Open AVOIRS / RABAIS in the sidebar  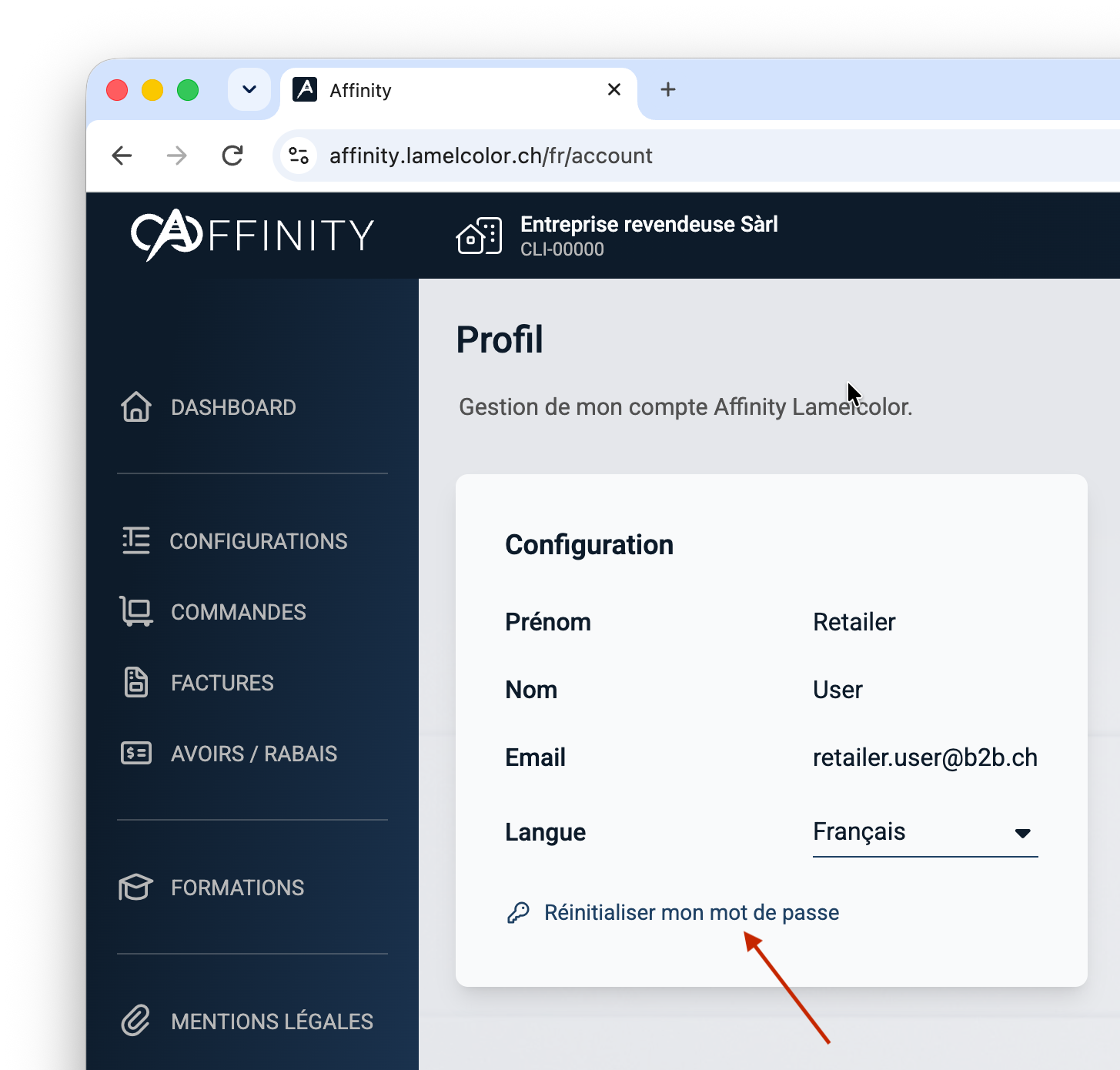[x=252, y=753]
